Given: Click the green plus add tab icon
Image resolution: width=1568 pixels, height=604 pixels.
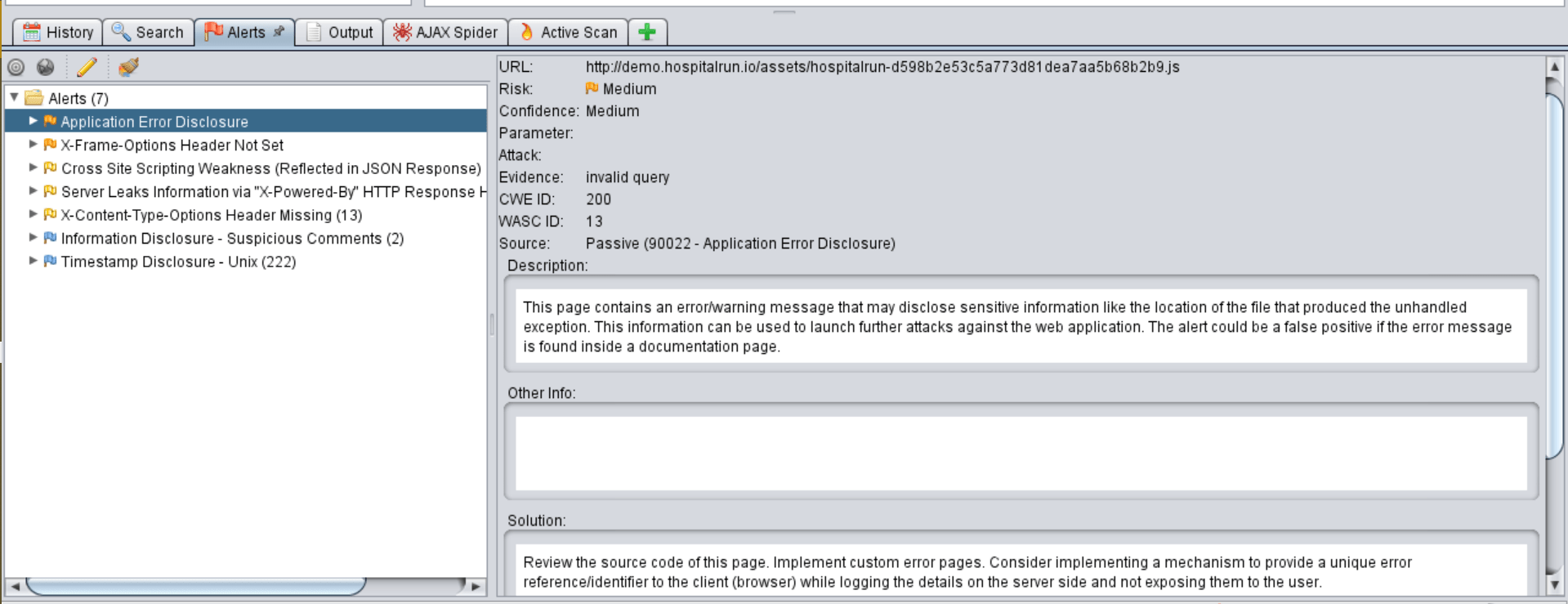Looking at the screenshot, I should click(x=647, y=32).
